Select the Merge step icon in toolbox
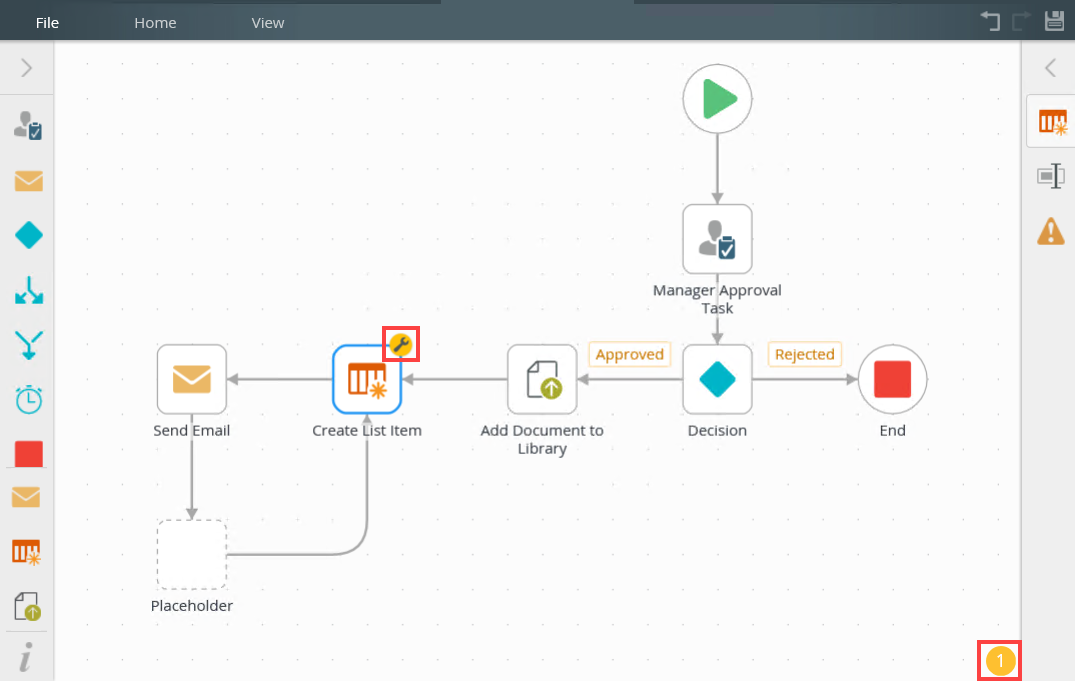Image resolution: width=1075 pixels, height=681 pixels. pos(28,345)
